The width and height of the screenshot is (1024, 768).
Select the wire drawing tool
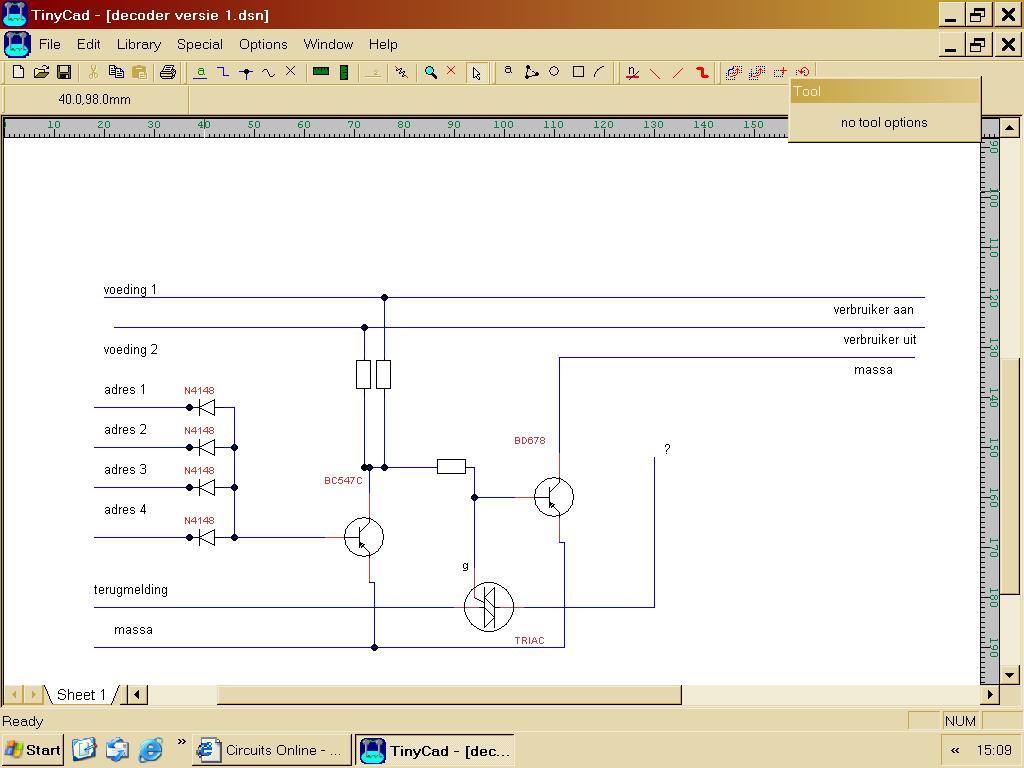pos(223,72)
